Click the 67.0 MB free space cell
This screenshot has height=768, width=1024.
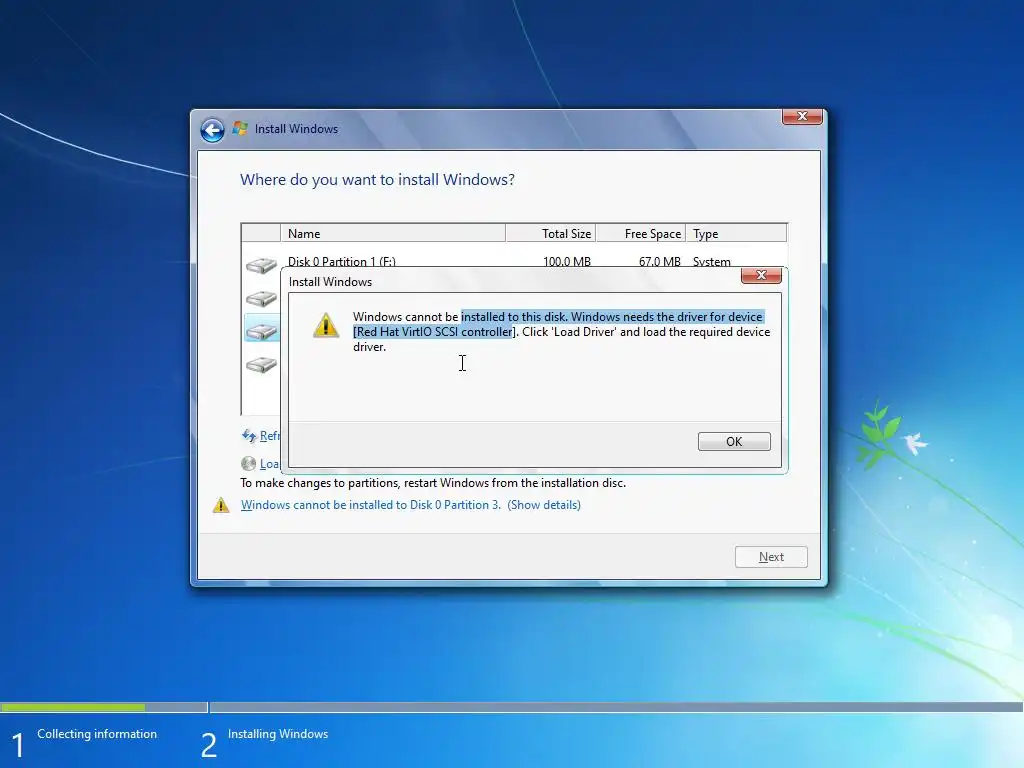pos(660,261)
